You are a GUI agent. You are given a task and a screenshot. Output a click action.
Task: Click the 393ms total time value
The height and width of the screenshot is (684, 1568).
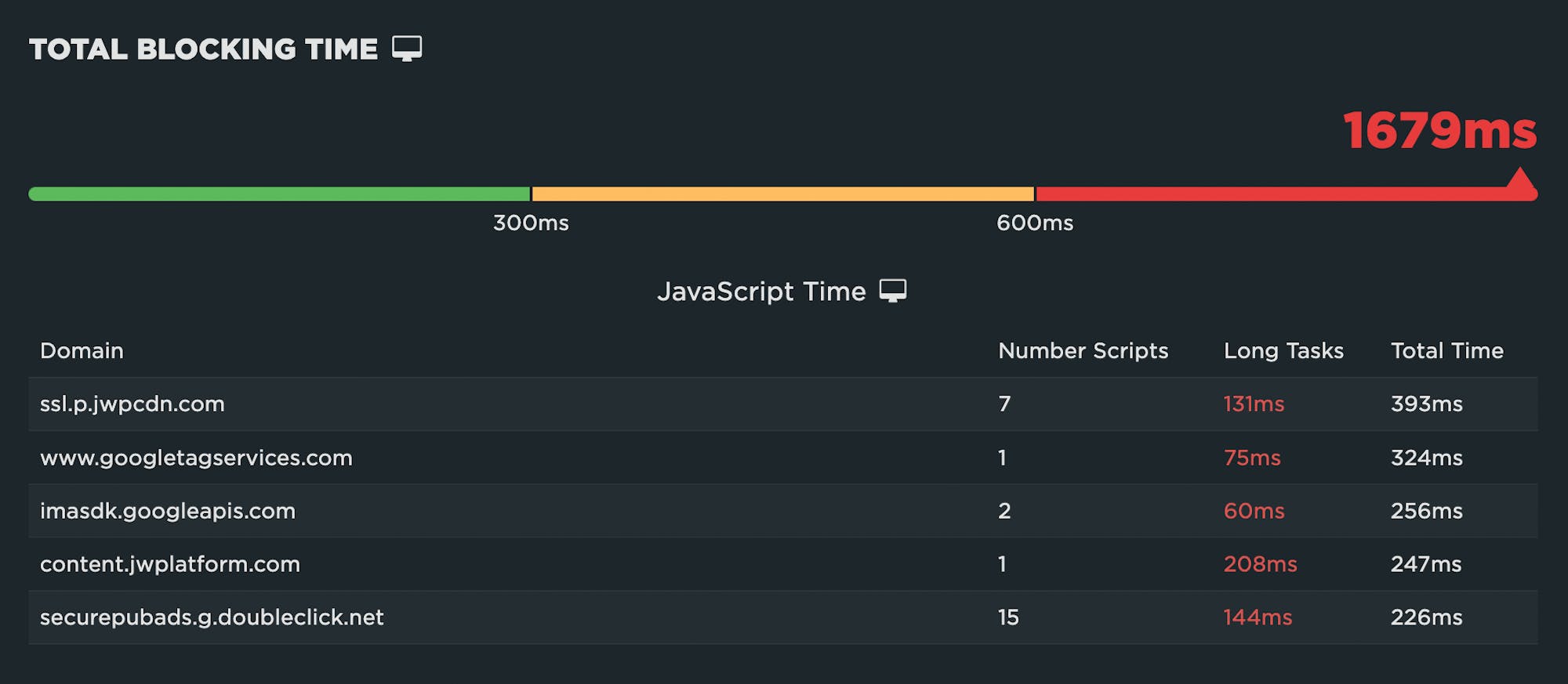pos(1426,404)
